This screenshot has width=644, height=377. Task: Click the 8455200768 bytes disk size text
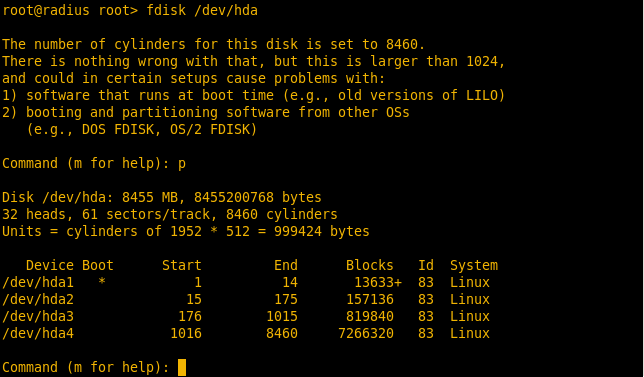tap(258, 198)
